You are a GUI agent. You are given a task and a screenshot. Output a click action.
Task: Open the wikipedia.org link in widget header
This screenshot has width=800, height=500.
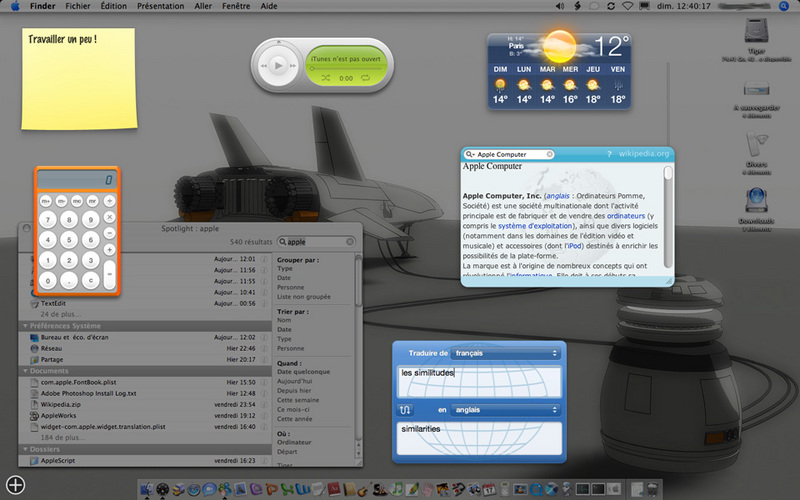[x=643, y=154]
